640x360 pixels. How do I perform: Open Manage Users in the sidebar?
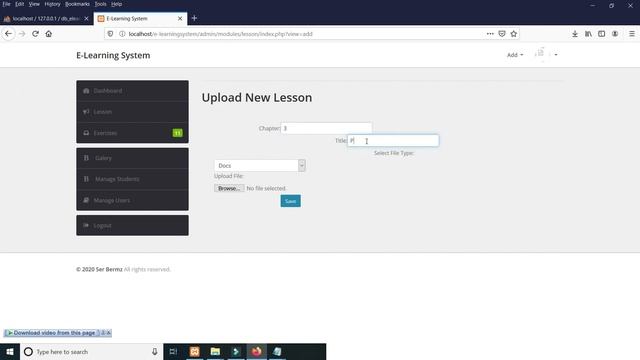[x=132, y=200]
